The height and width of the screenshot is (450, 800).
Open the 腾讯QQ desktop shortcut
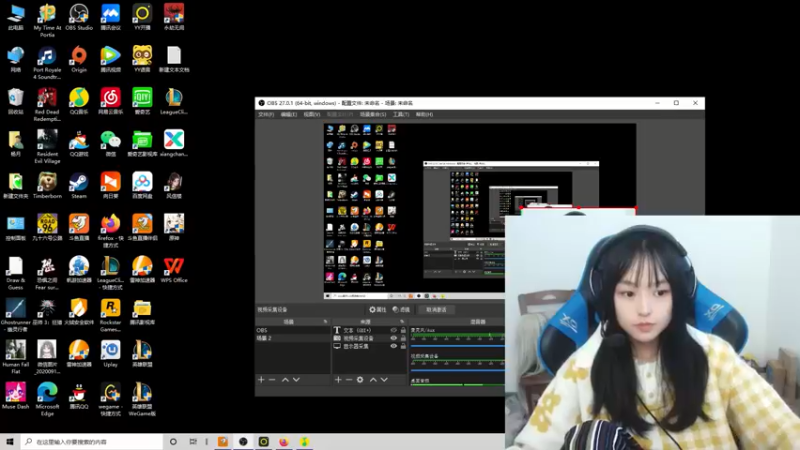point(79,396)
